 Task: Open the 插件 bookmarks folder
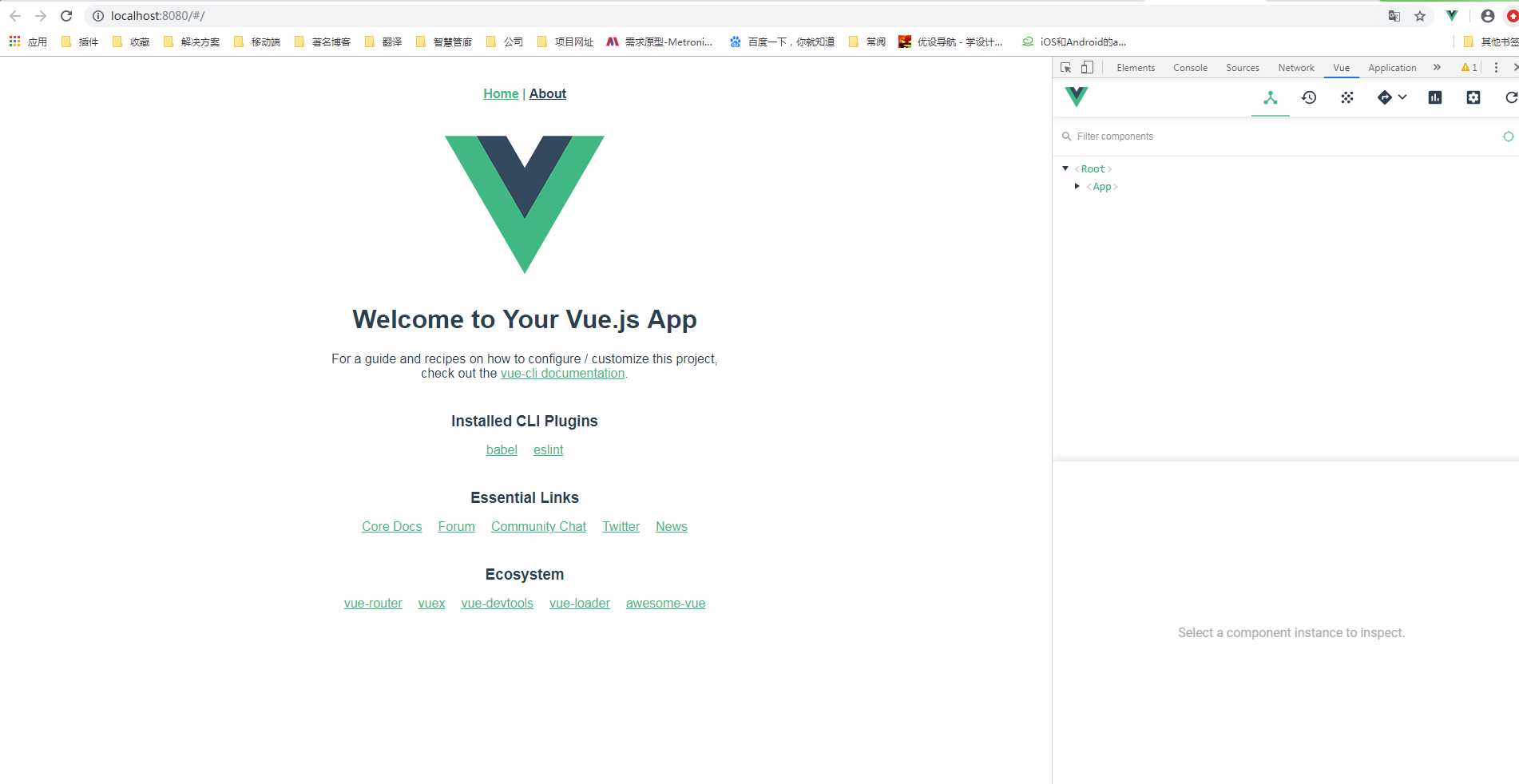[x=80, y=42]
